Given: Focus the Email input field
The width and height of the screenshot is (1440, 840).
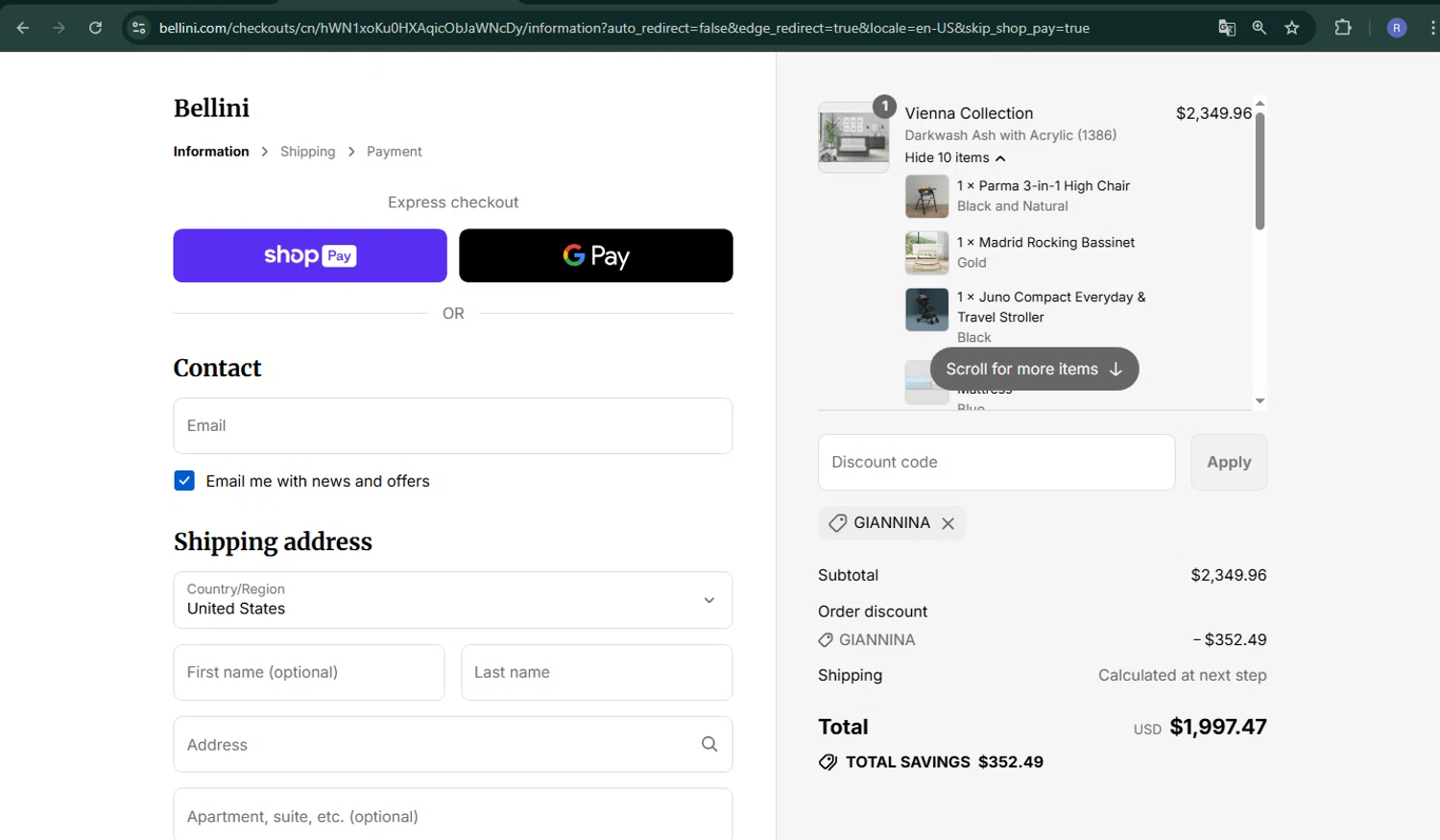Looking at the screenshot, I should (453, 425).
